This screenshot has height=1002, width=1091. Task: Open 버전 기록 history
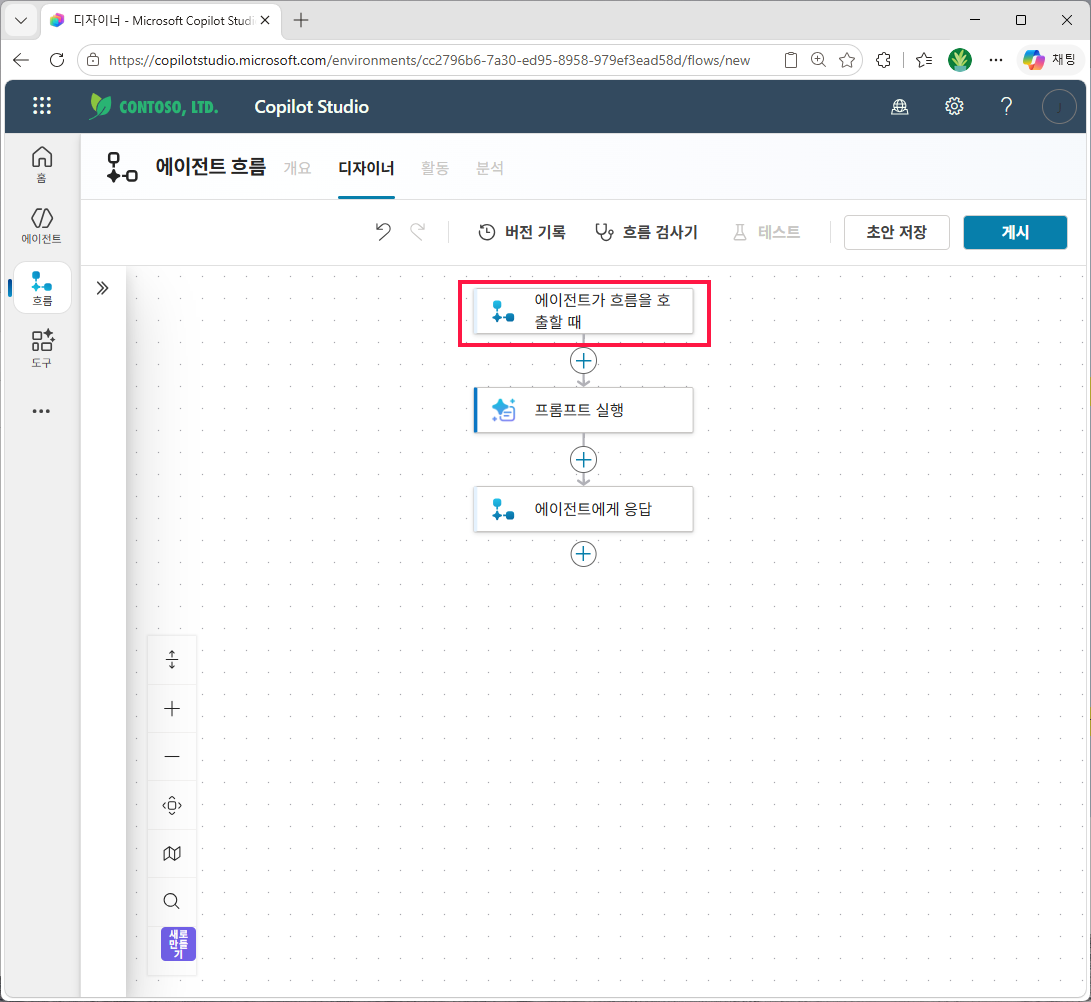point(522,232)
